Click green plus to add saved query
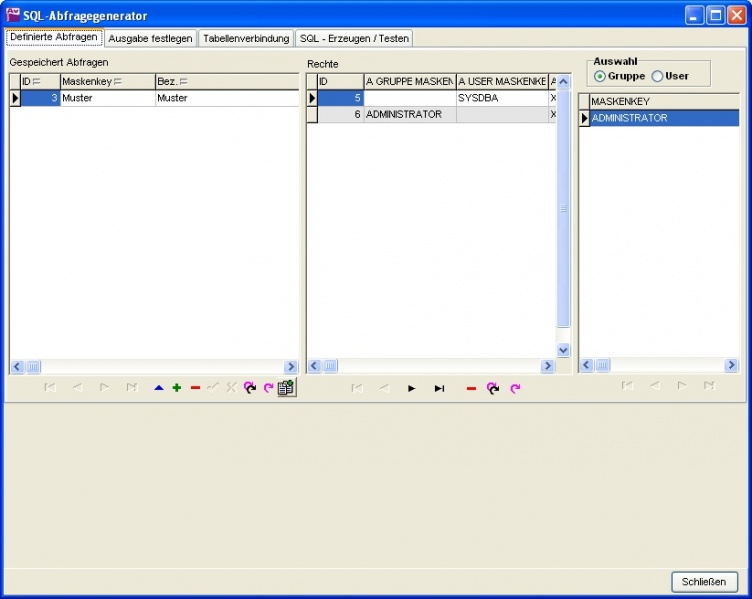Screen dimensions: 752x599 177,388
